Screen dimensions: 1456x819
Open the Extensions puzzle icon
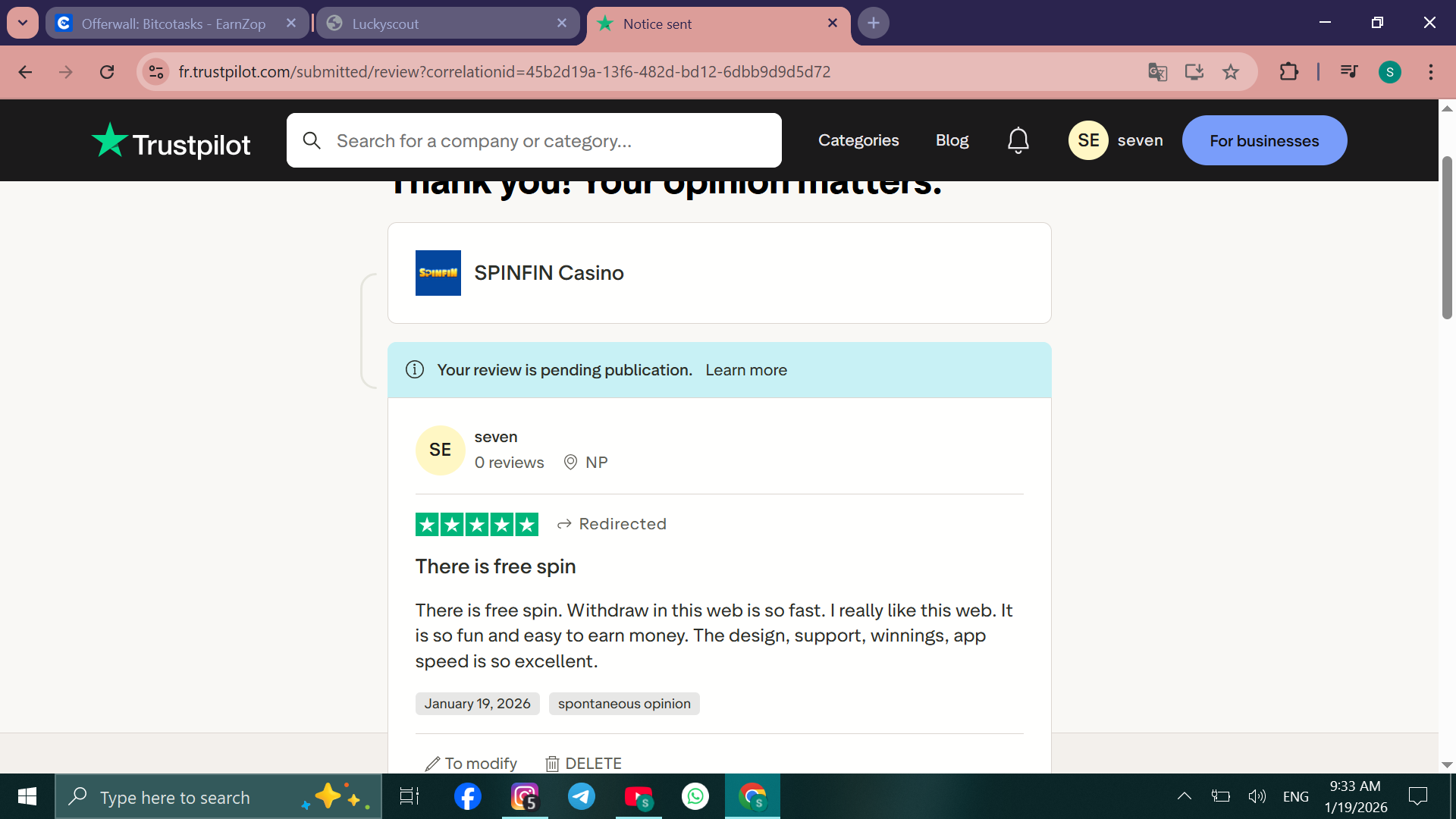[1289, 72]
